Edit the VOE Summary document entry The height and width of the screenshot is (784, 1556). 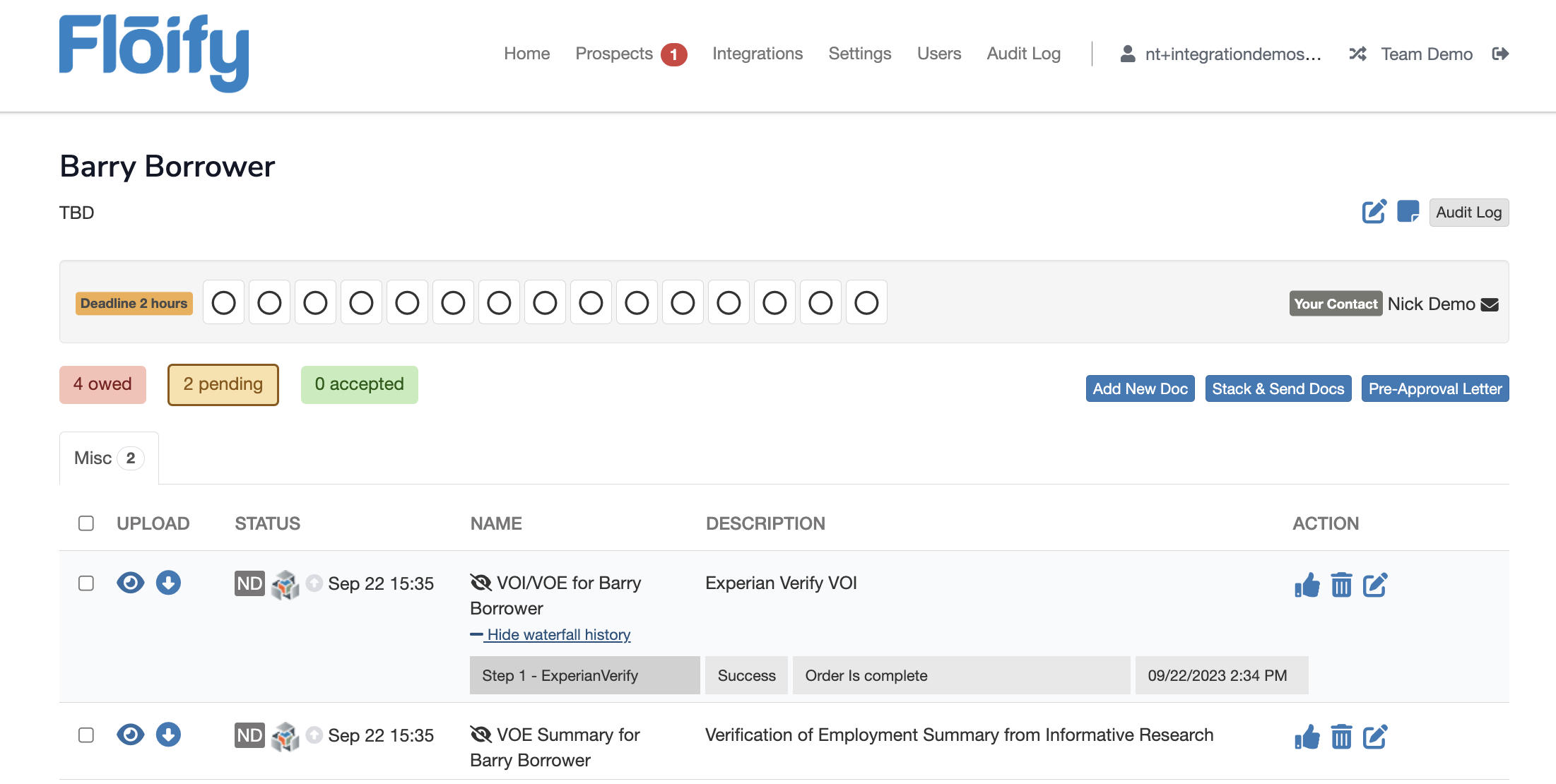[x=1374, y=737]
